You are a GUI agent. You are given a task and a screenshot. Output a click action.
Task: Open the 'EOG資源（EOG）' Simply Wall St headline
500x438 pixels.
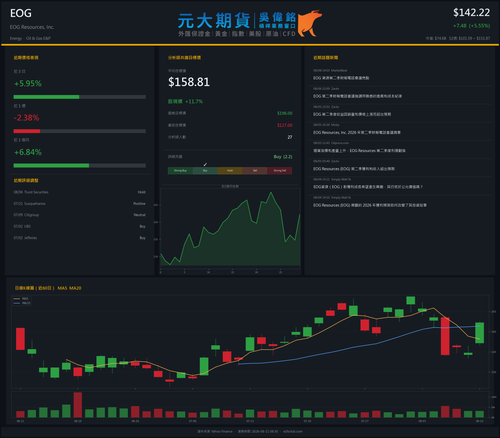[368, 187]
